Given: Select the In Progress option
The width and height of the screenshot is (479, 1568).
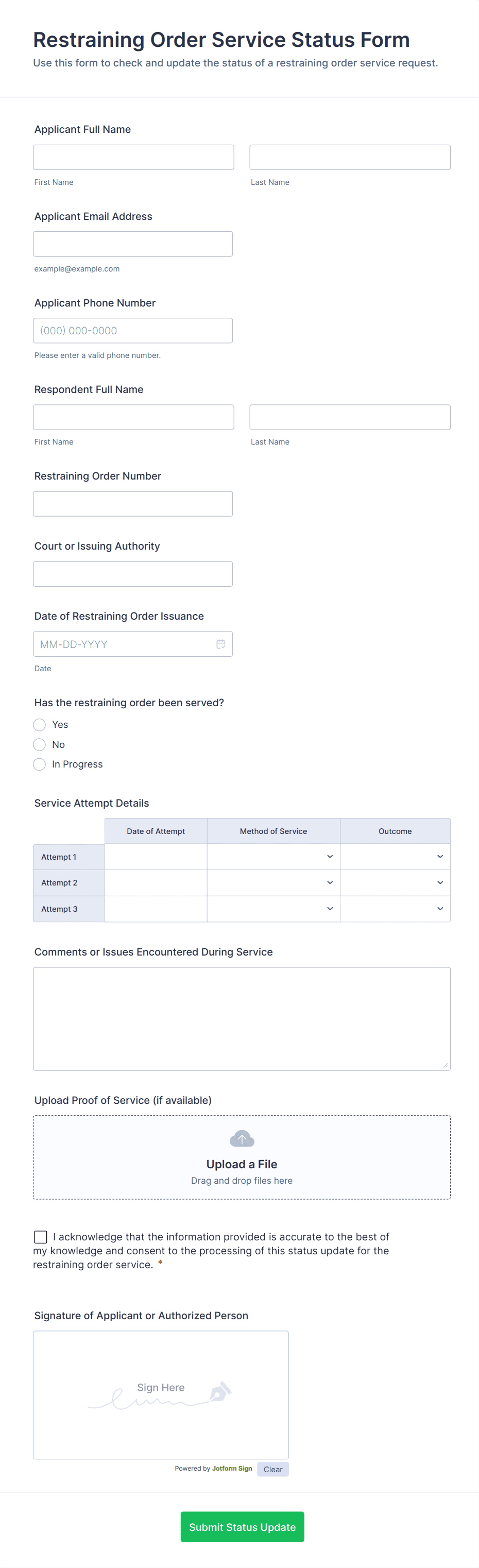Looking at the screenshot, I should point(40,764).
